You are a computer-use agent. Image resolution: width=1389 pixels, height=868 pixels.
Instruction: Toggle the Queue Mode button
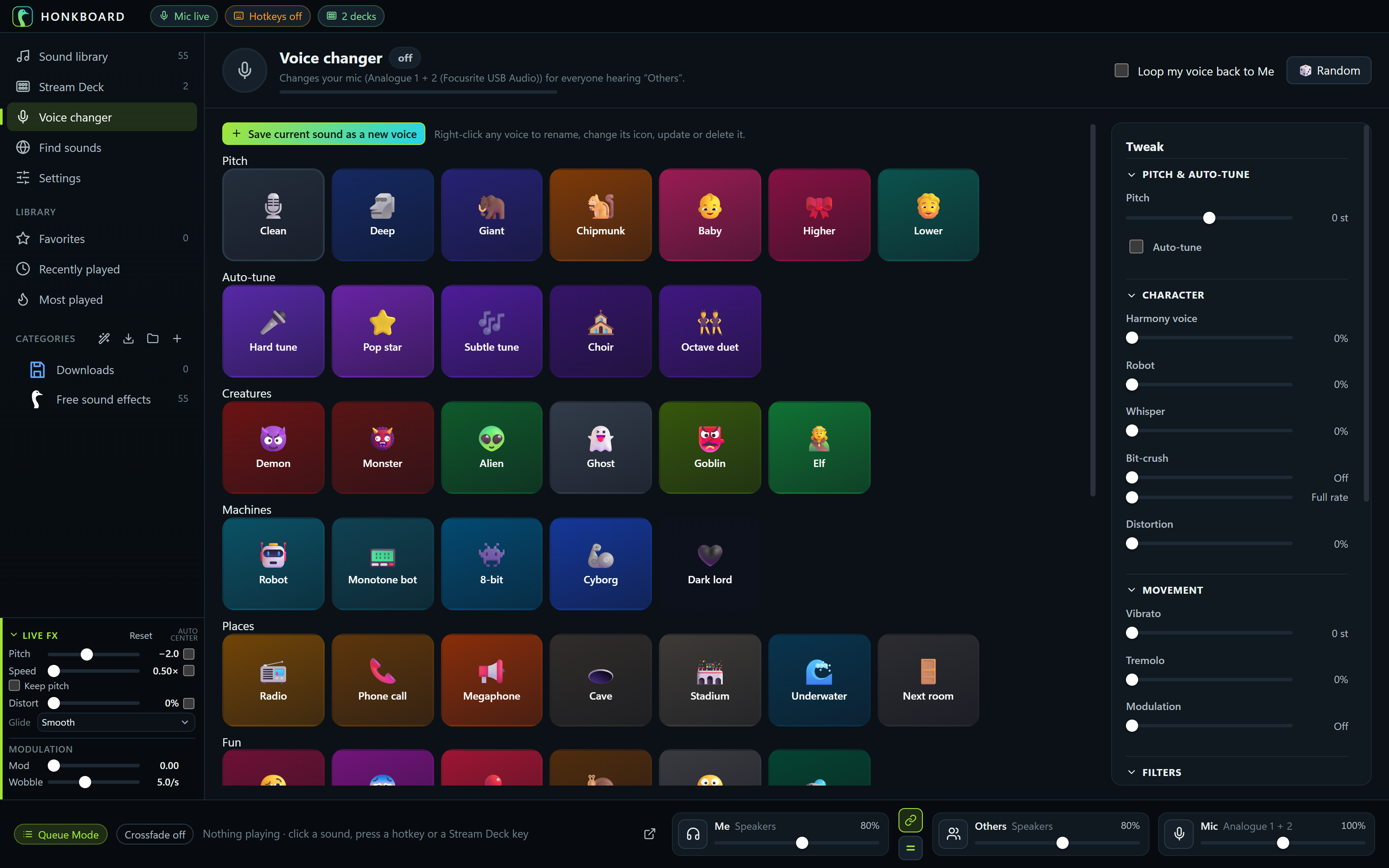pos(60,834)
